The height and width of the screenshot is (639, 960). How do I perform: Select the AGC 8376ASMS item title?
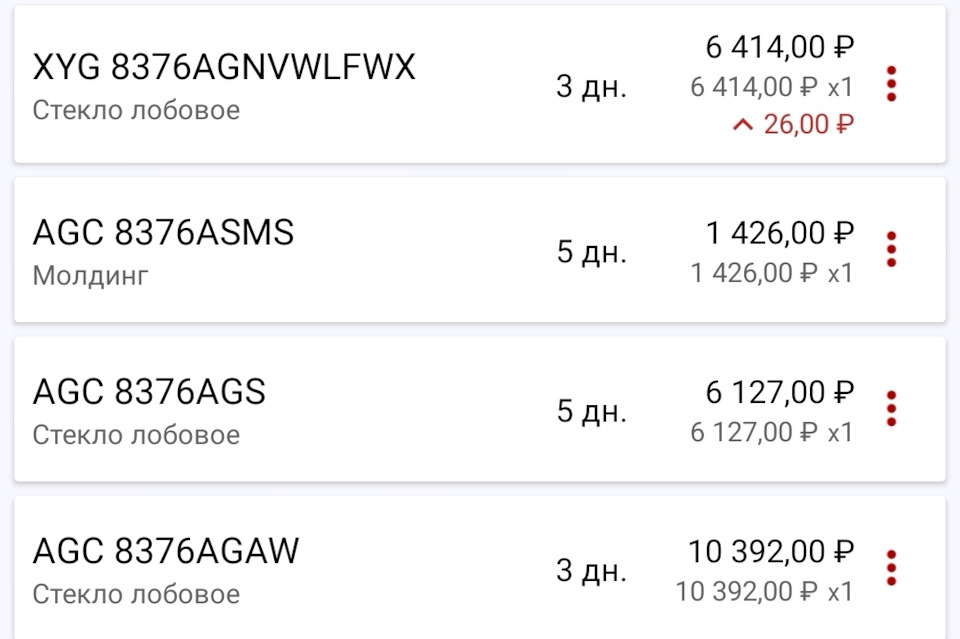pos(163,233)
